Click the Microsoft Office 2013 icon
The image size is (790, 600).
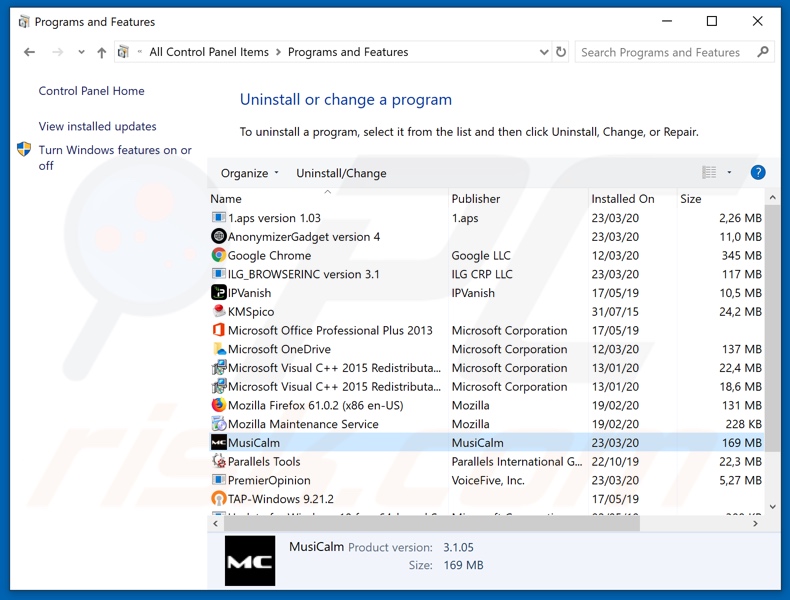[218, 330]
